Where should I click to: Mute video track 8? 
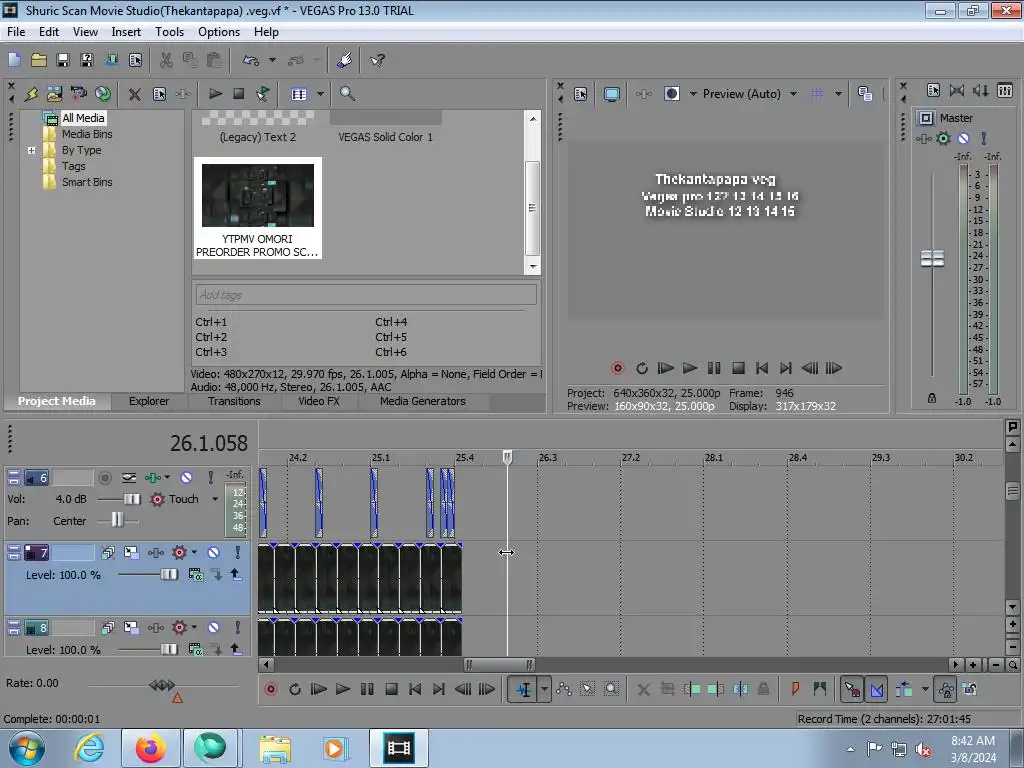(x=214, y=628)
